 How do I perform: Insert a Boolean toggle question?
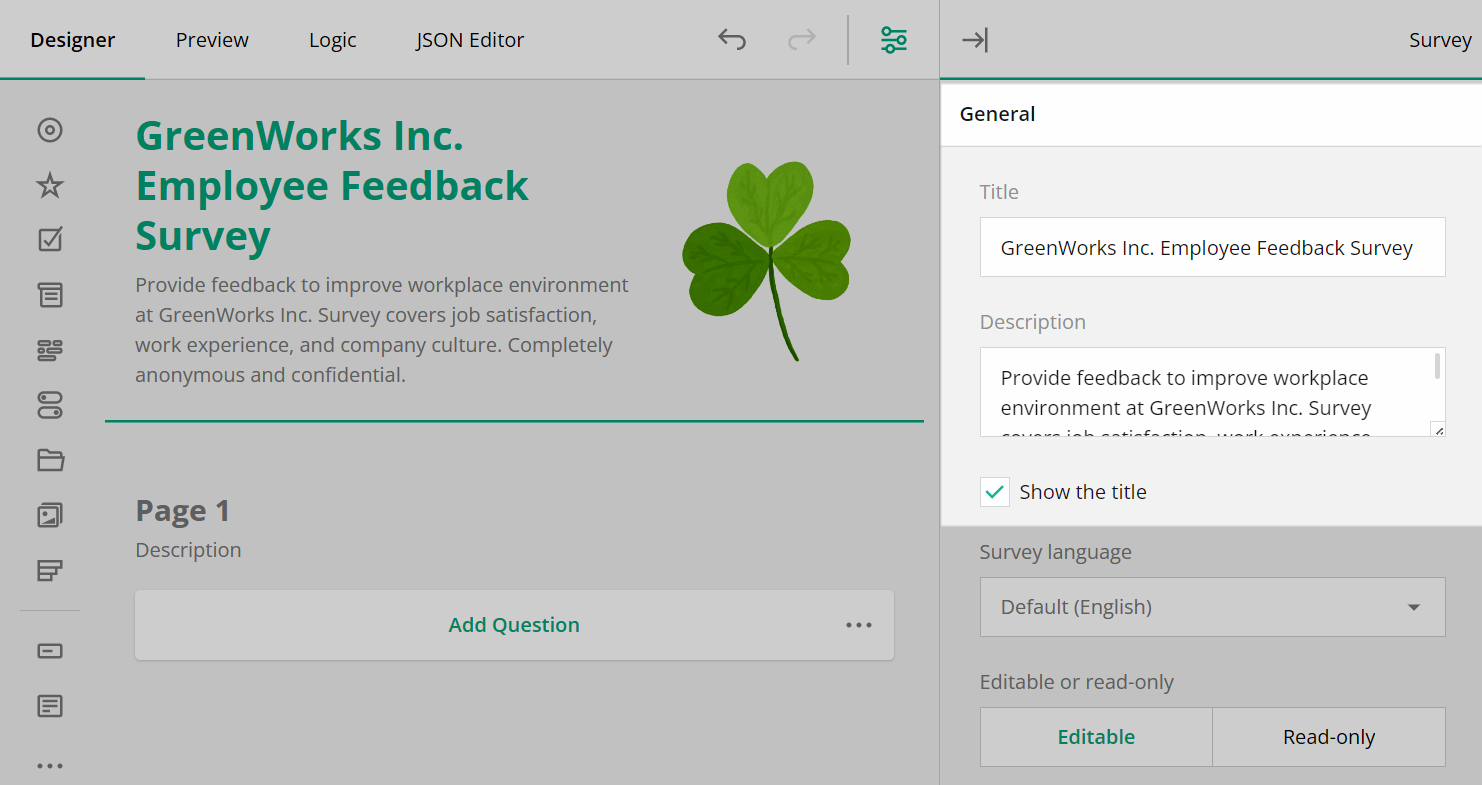[x=50, y=404]
